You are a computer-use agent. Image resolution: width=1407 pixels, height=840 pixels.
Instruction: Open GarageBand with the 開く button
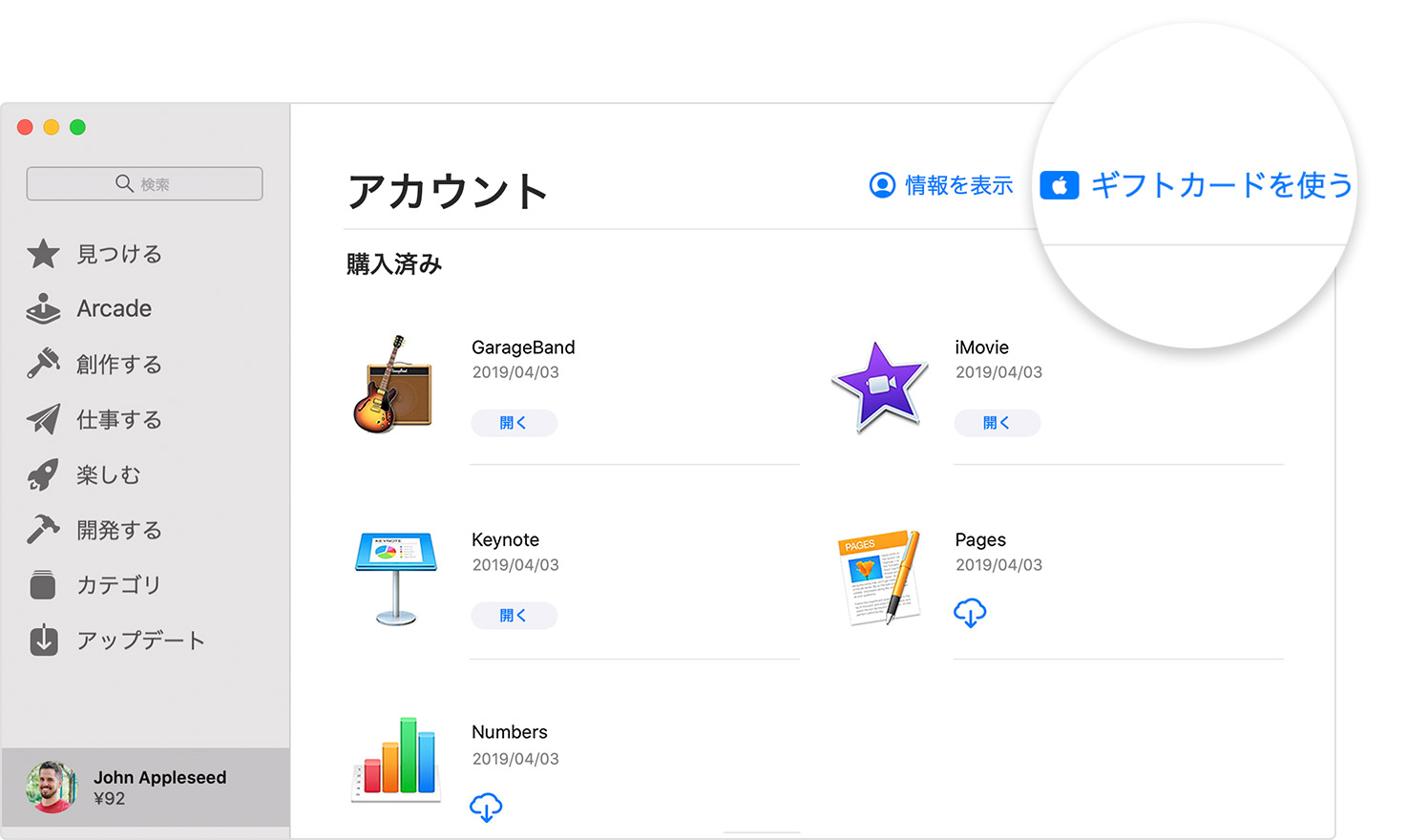click(x=514, y=423)
